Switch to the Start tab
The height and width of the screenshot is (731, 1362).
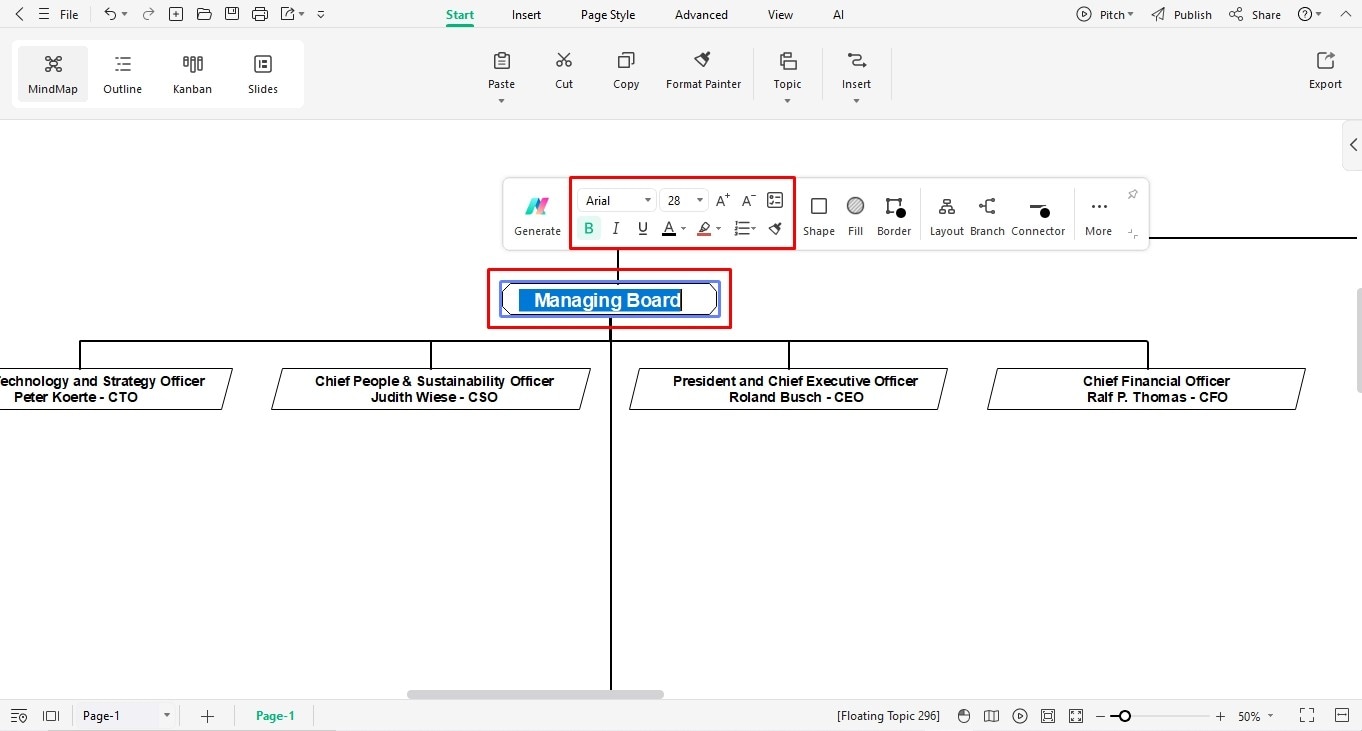click(460, 15)
